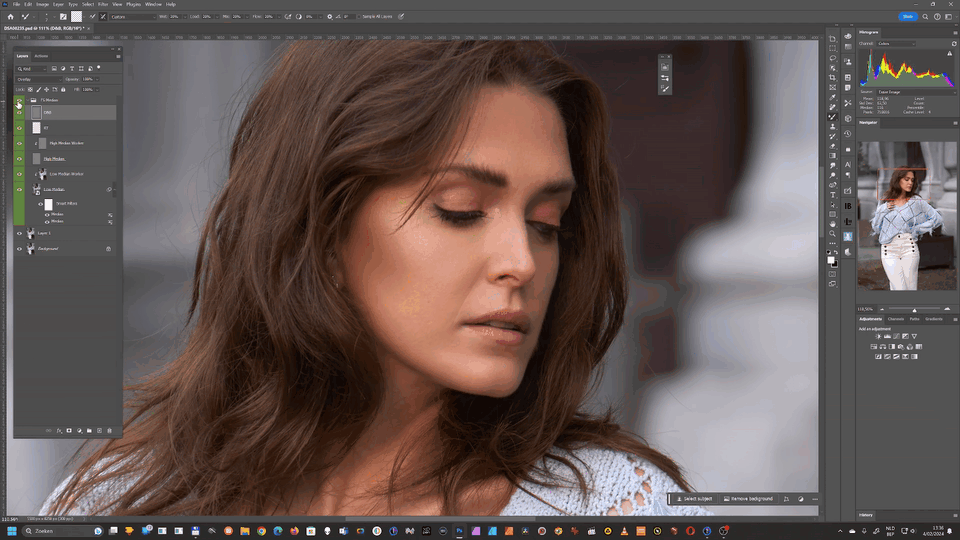Open the History panel tab
The image size is (960, 540).
(x=866, y=515)
